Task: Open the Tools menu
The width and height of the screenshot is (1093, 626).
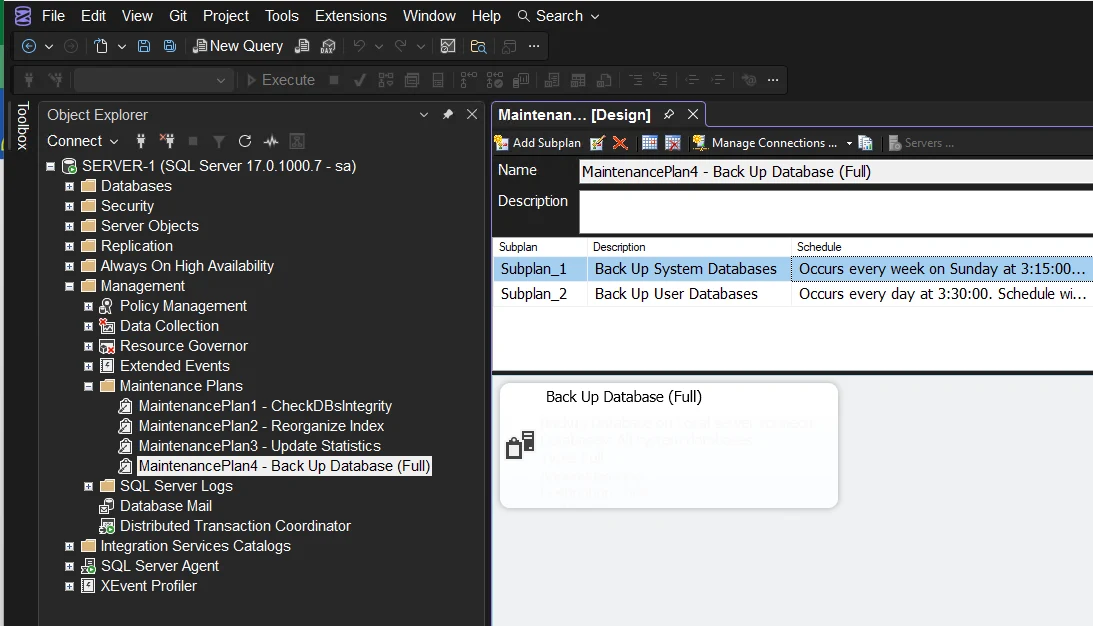Action: pos(282,16)
